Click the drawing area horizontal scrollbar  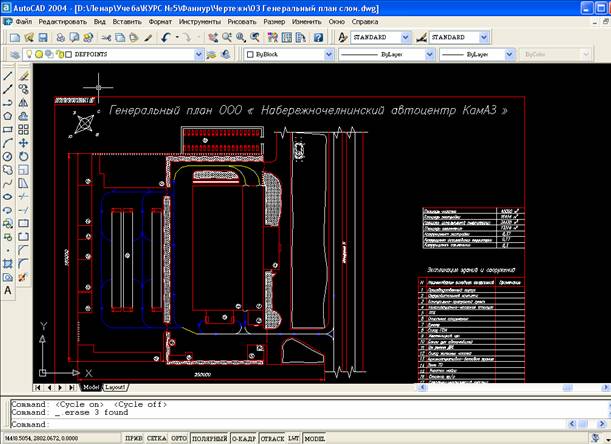514,388
